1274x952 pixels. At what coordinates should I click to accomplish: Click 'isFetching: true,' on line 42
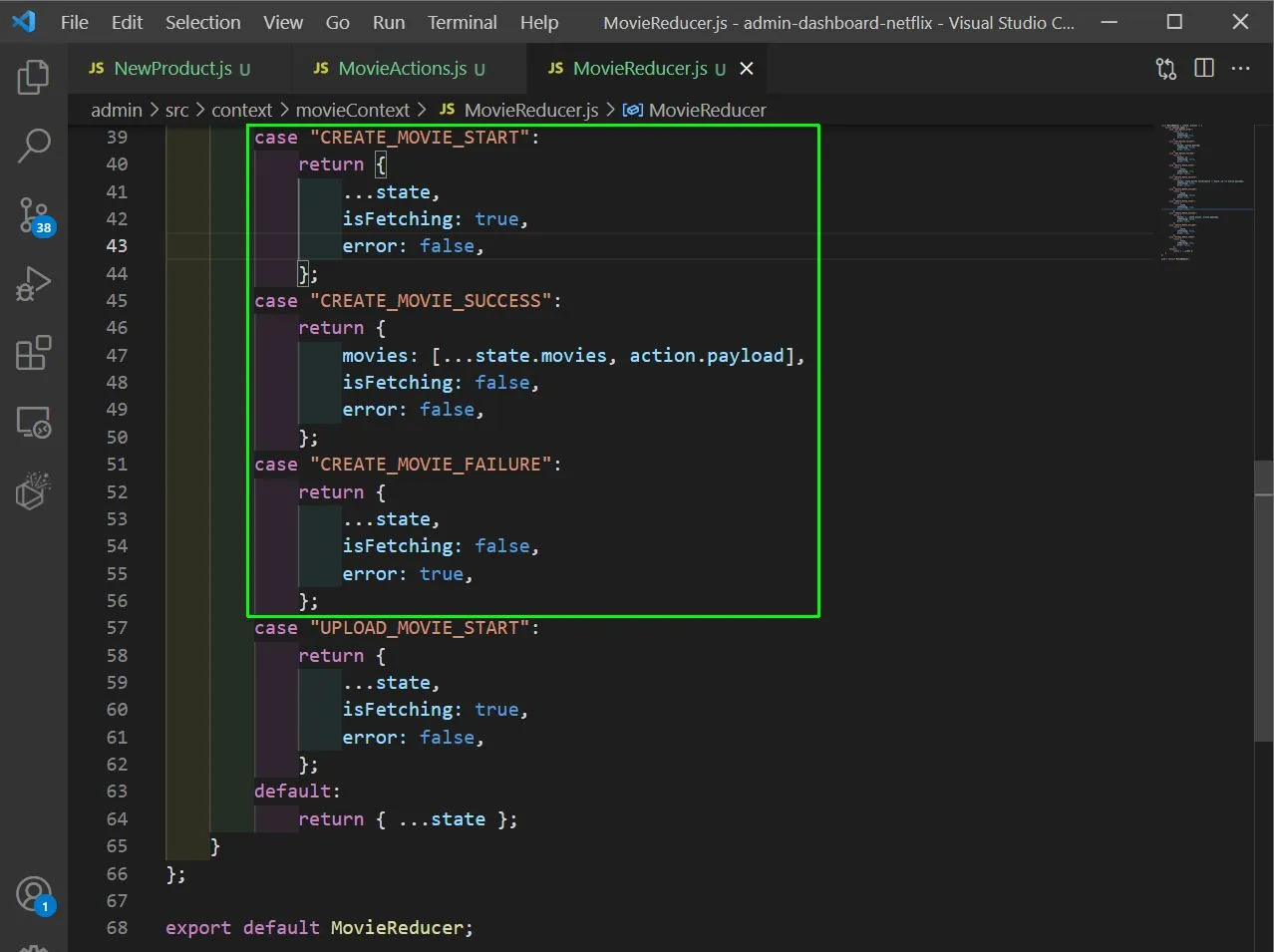[435, 219]
